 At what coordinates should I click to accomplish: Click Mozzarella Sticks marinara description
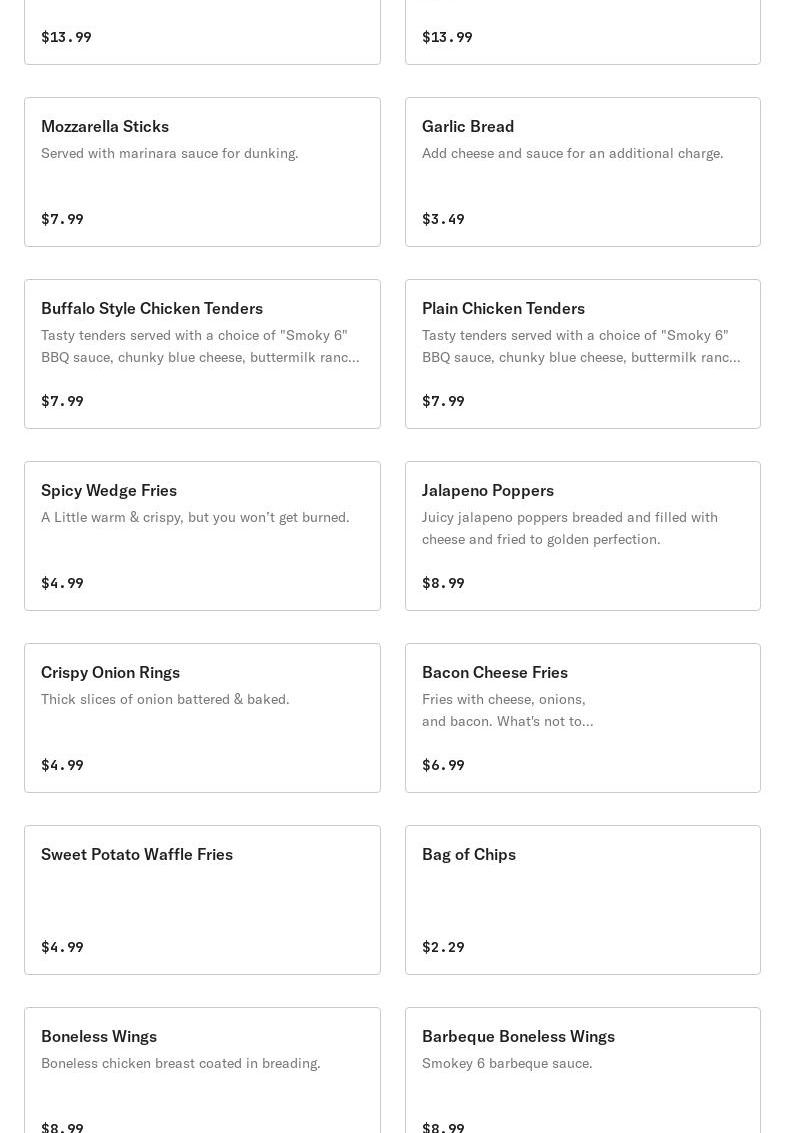[x=170, y=153]
